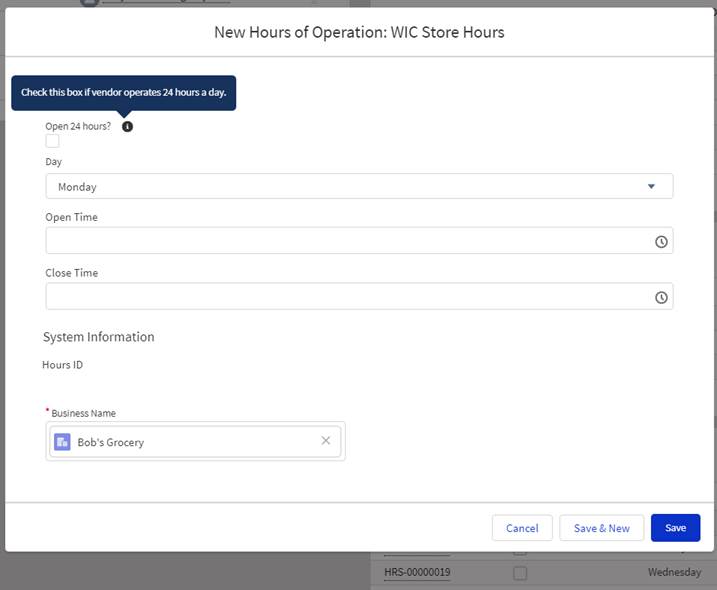Expand the Day dropdown showing Monday
The image size is (717, 590).
(358, 187)
